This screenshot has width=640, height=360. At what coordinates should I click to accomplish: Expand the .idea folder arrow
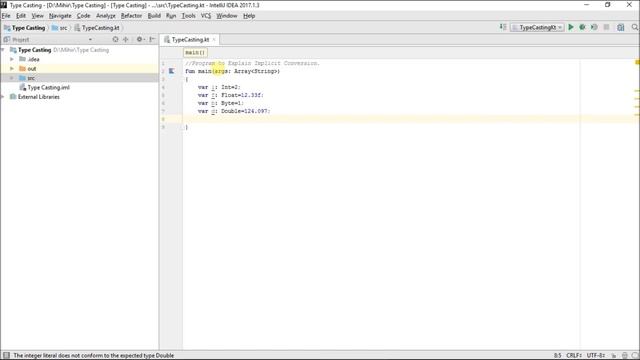click(12, 59)
